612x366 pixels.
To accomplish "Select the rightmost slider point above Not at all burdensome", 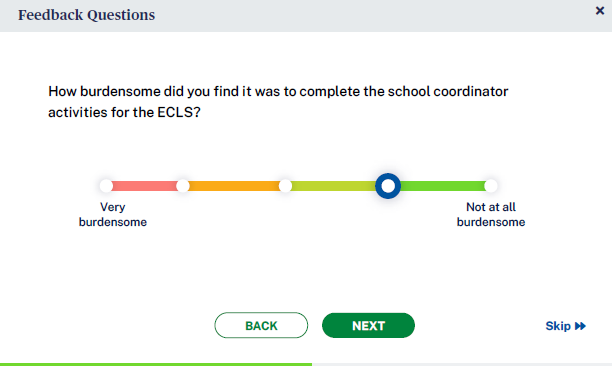I will (x=491, y=186).
